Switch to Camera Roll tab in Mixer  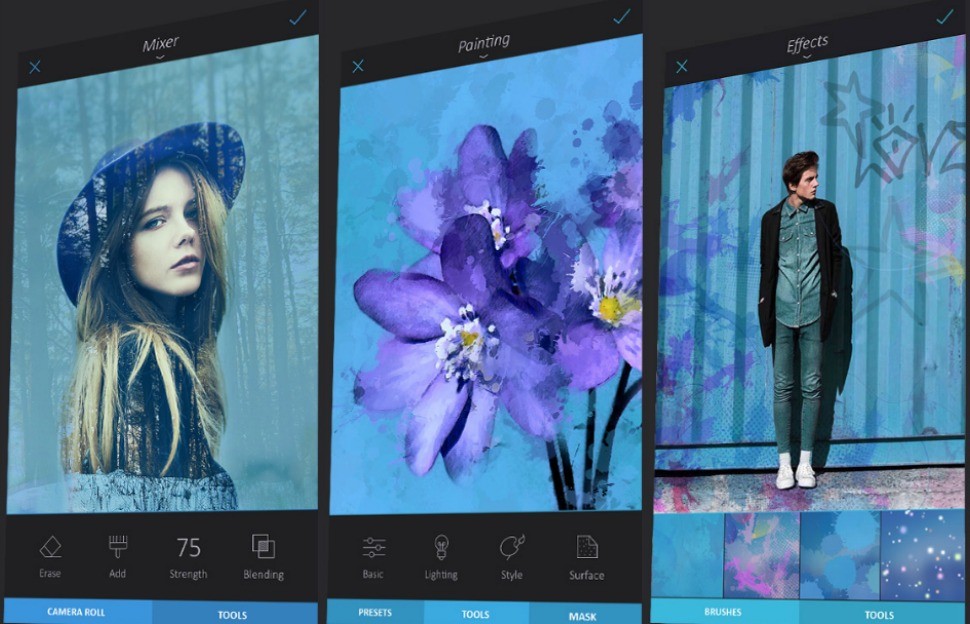(78, 612)
